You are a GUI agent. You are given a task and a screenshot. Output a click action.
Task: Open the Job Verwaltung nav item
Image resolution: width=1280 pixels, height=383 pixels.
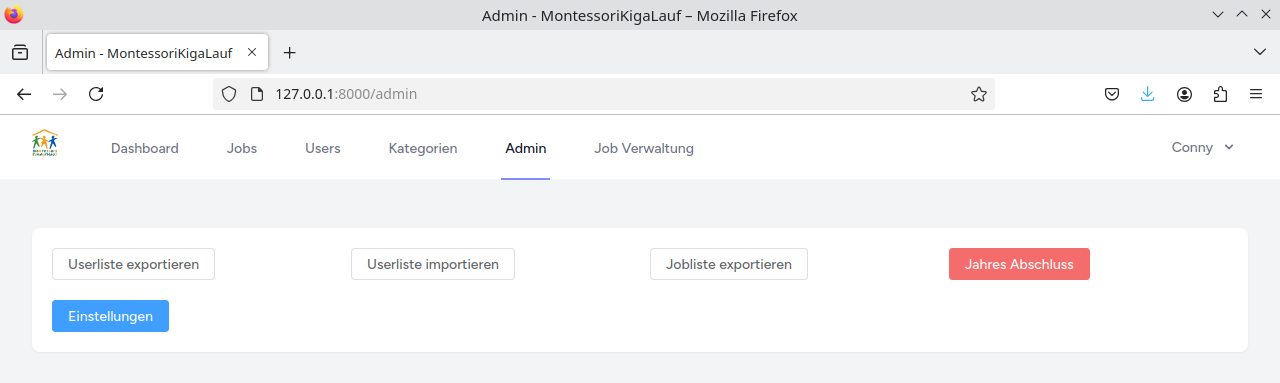point(644,148)
